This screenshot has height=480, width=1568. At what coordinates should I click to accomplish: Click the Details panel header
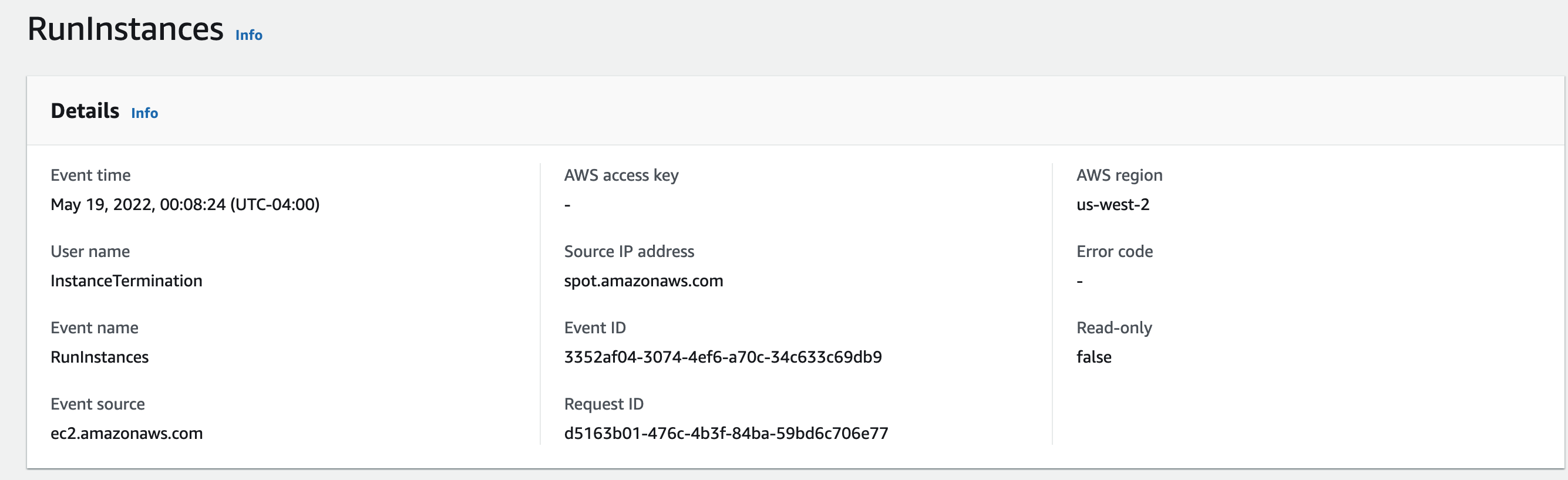click(85, 112)
